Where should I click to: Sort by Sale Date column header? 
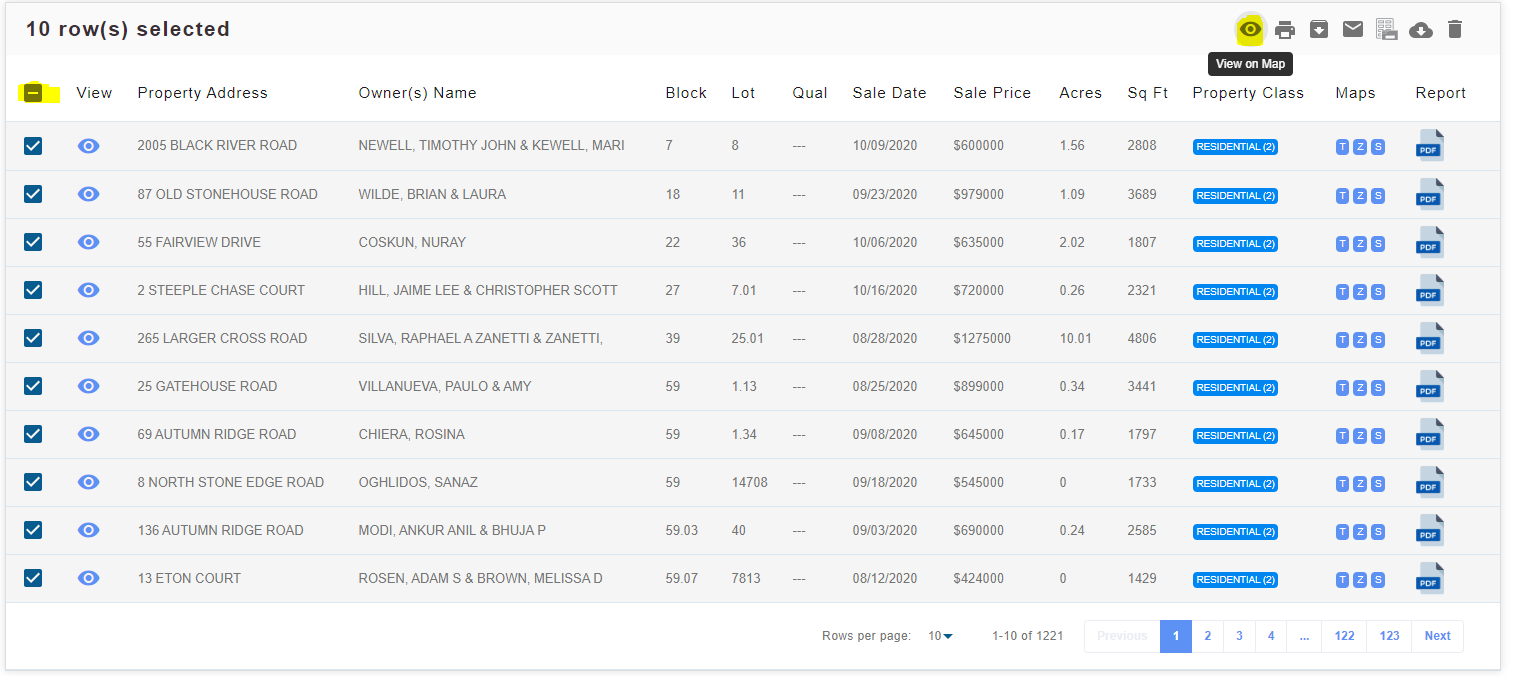tap(889, 93)
